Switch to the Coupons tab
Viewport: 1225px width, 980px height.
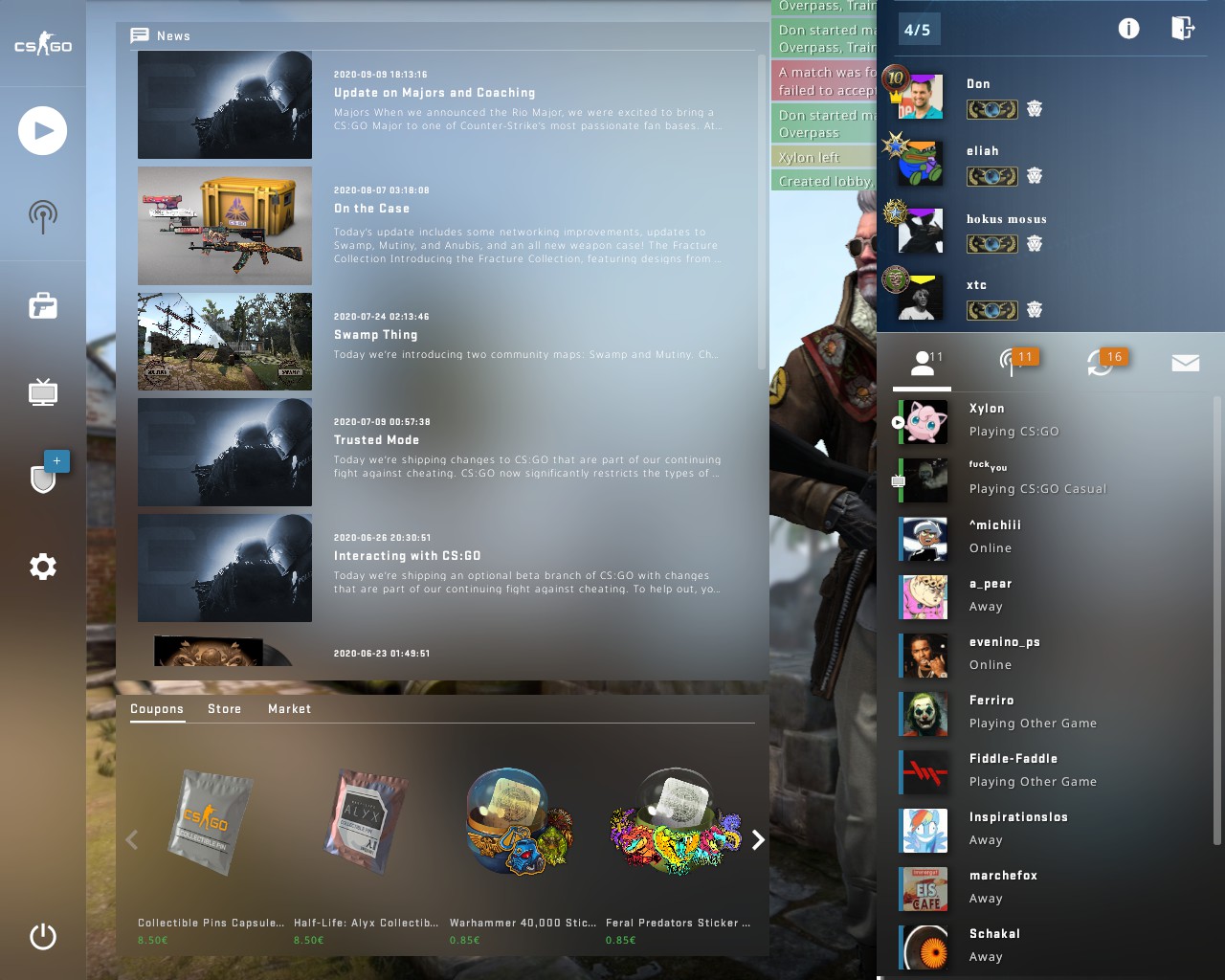click(x=157, y=709)
